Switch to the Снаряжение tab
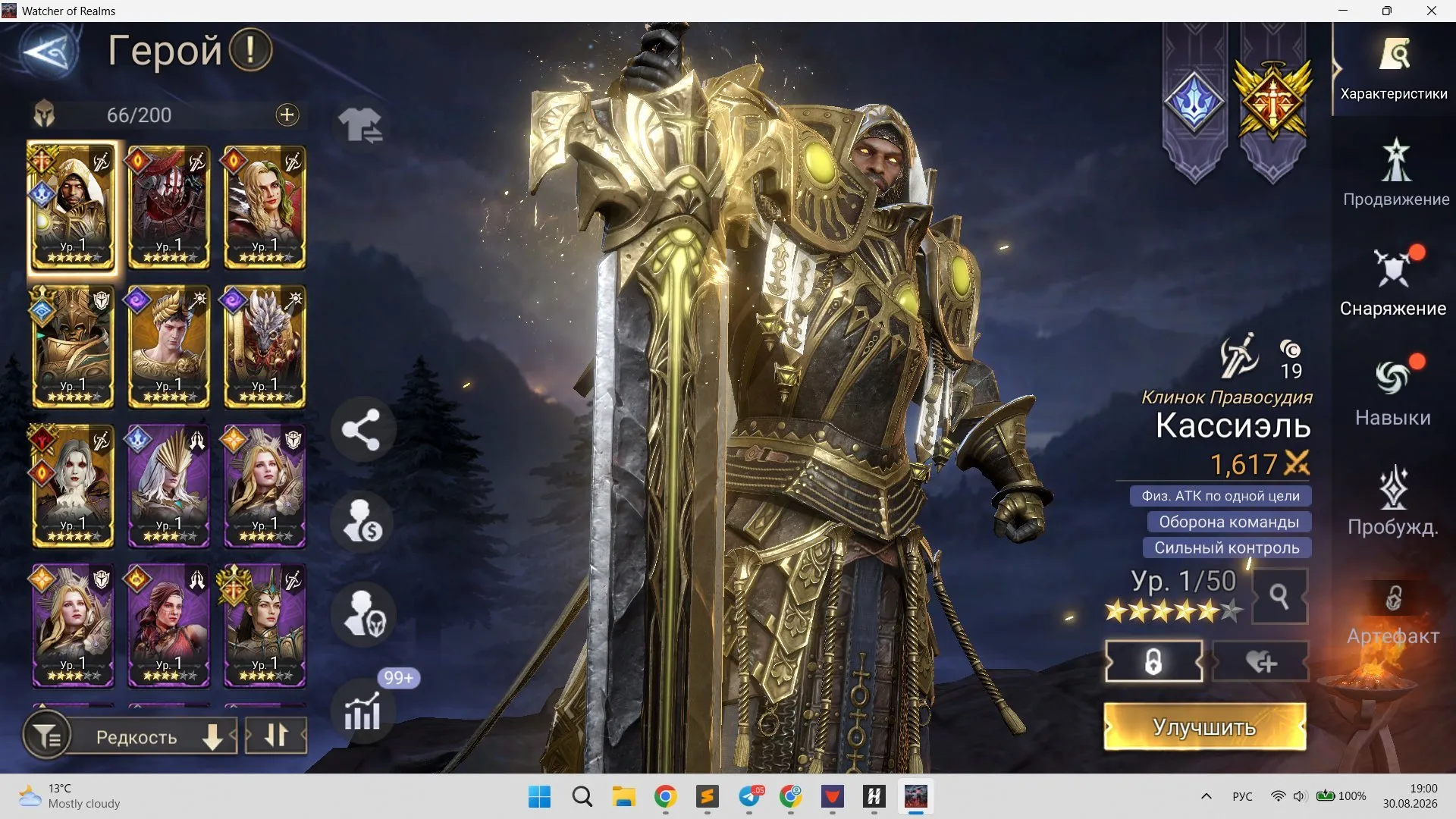Image resolution: width=1456 pixels, height=819 pixels. pos(1393,281)
